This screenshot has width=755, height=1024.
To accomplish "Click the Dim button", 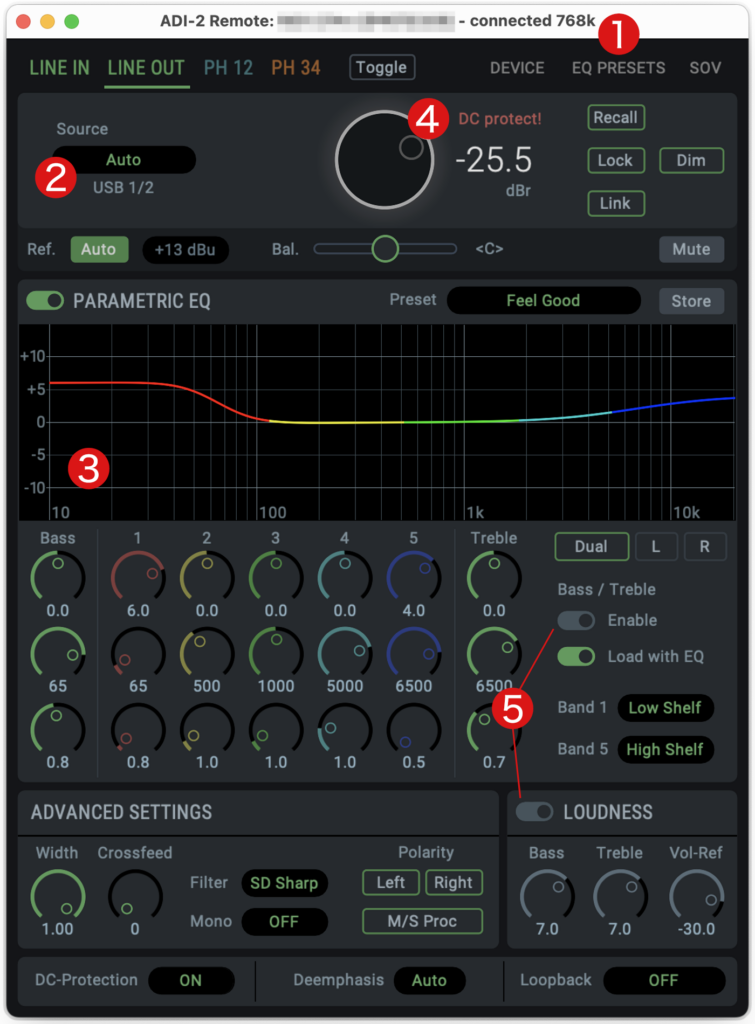I will [691, 161].
